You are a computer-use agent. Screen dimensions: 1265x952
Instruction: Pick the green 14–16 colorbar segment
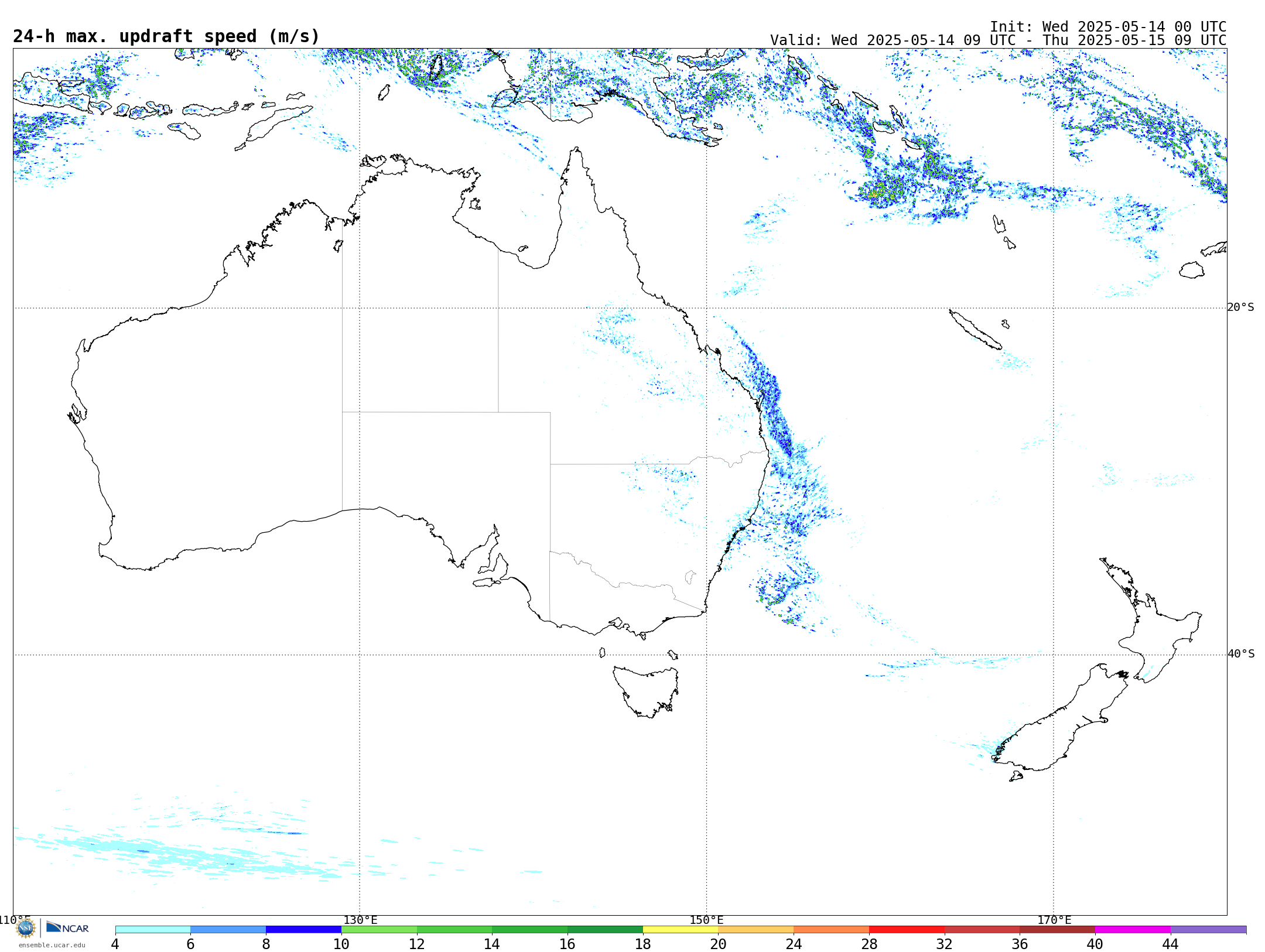tap(530, 930)
